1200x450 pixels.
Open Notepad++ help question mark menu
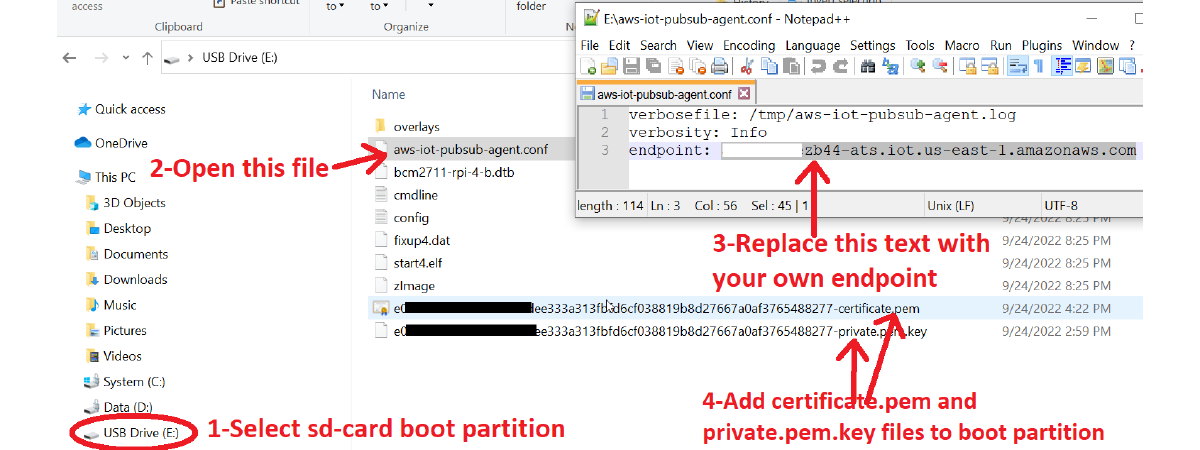pyautogui.click(x=1132, y=45)
